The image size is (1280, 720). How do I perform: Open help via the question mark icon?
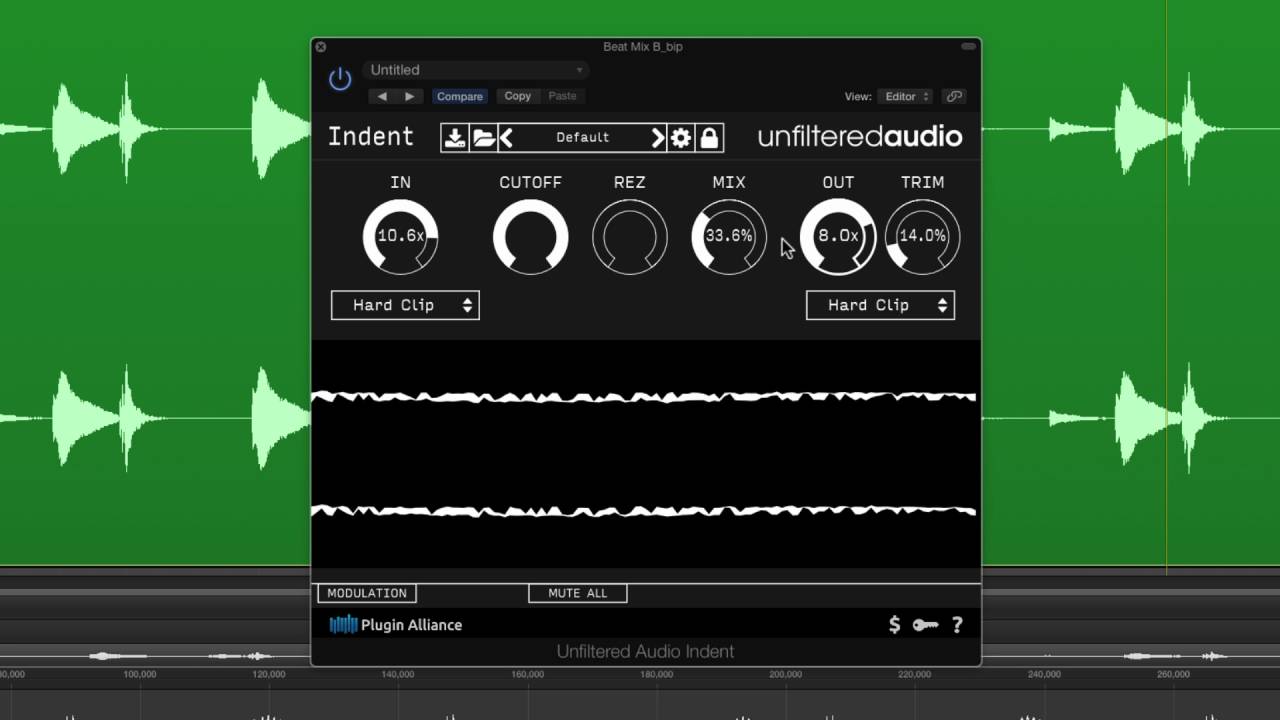(956, 624)
